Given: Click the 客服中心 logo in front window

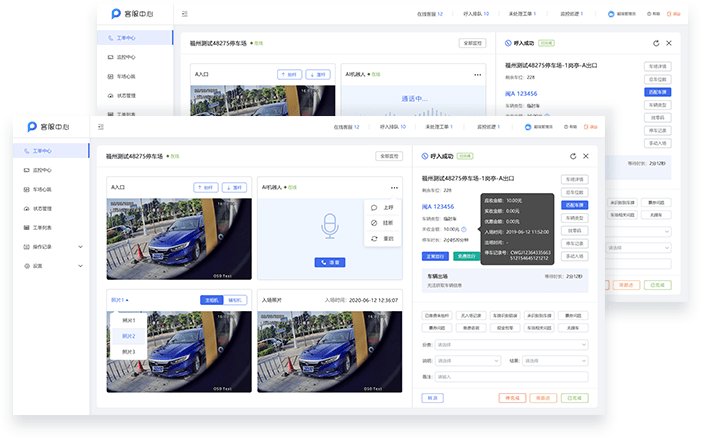Looking at the screenshot, I should pos(48,127).
